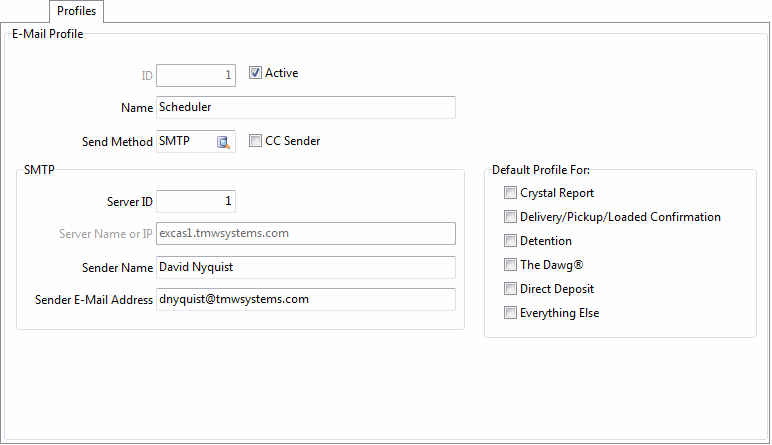
Task: Enable the CC Sender checkbox
Action: pyautogui.click(x=256, y=141)
